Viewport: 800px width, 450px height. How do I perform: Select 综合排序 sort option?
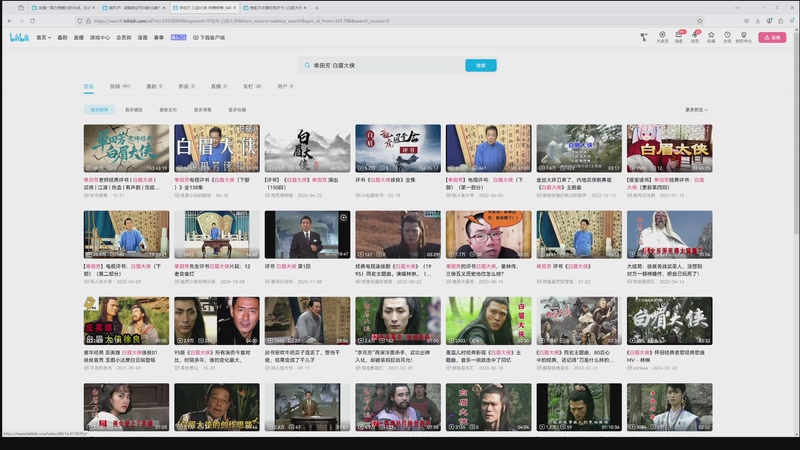pyautogui.click(x=99, y=110)
